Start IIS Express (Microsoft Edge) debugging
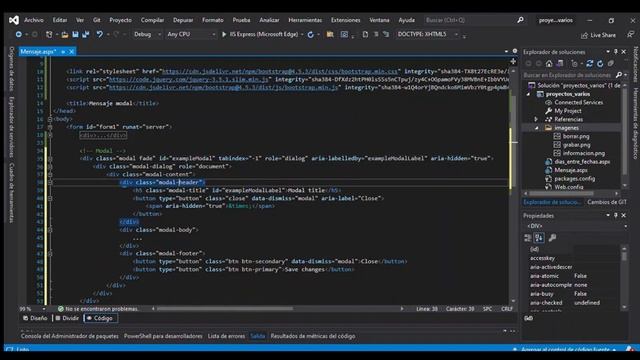This screenshot has width=640, height=360. pos(260,35)
